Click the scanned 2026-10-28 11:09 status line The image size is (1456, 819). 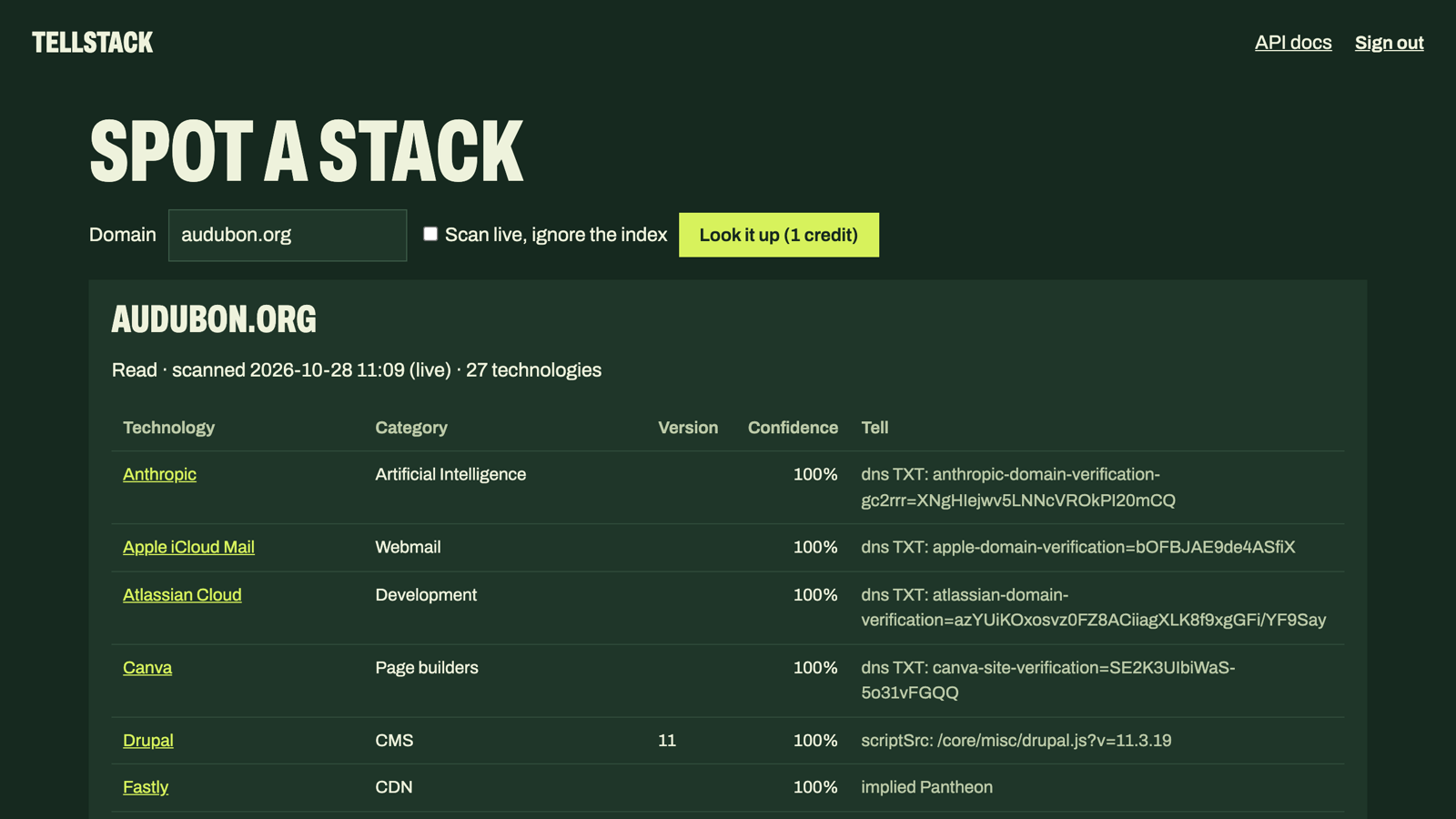coord(357,370)
